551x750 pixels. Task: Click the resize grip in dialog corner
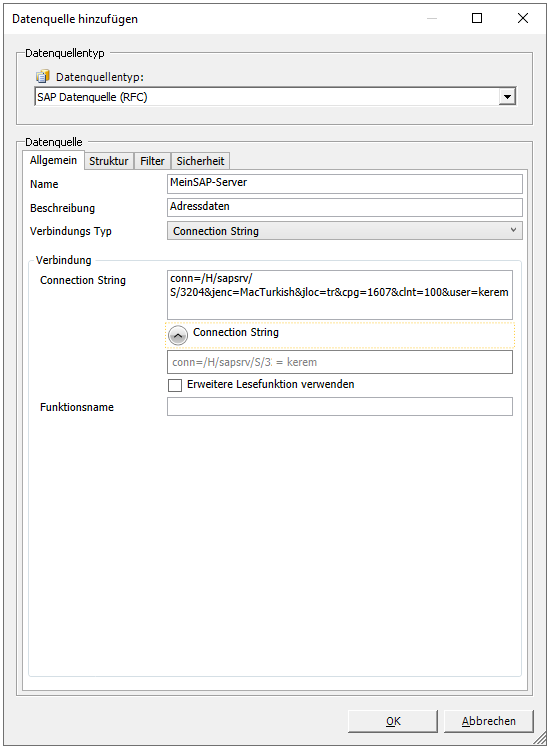click(x=540, y=739)
